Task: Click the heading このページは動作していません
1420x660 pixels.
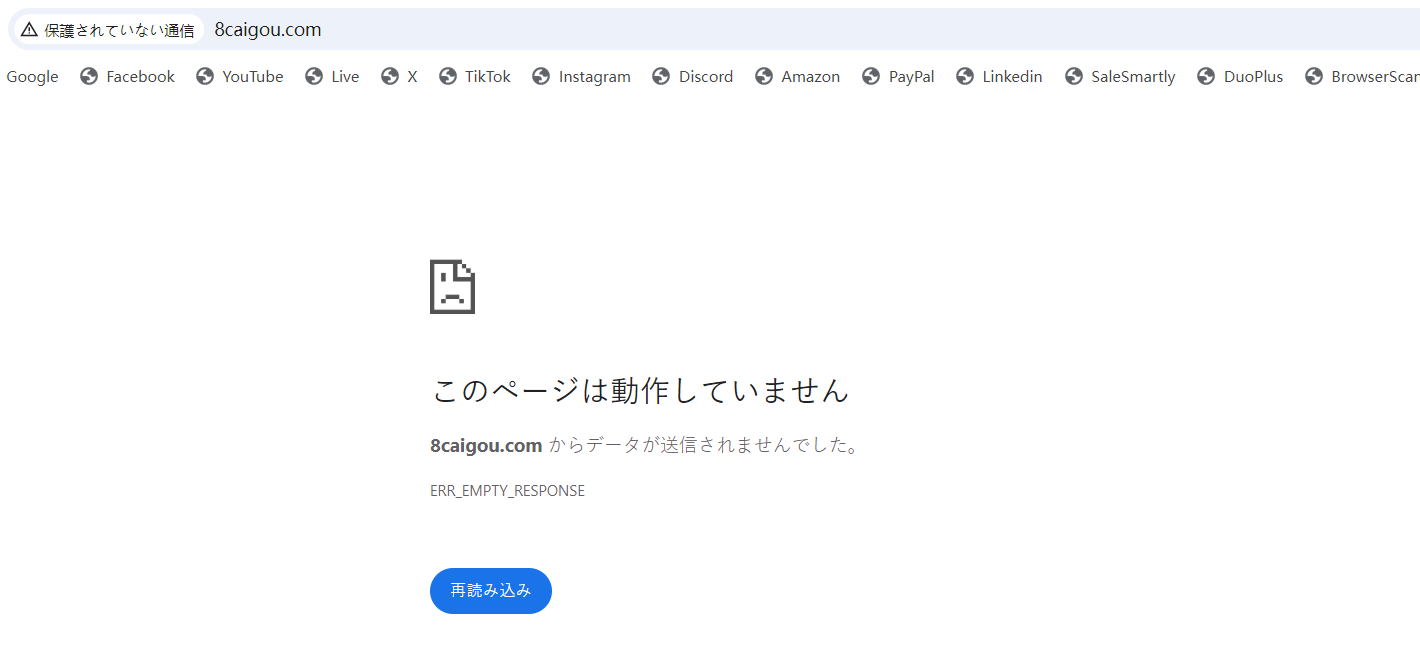Action: [640, 390]
